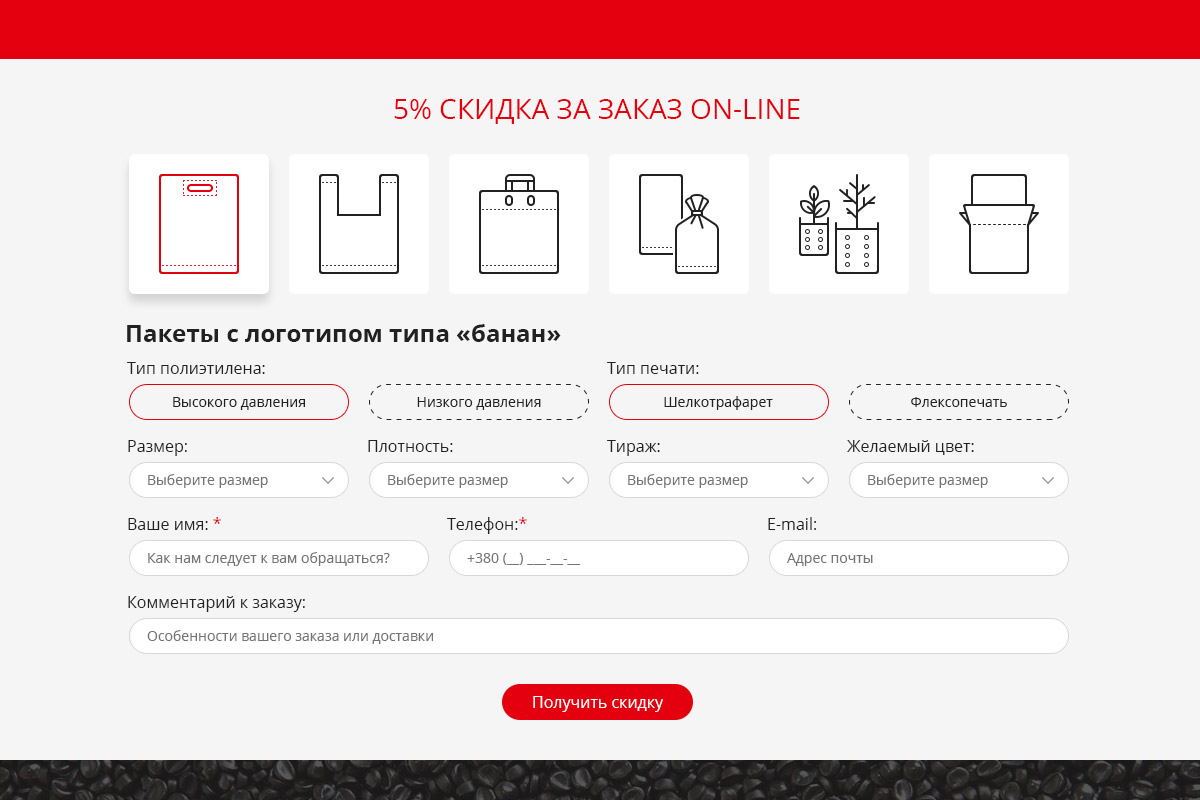Open the 'Размер' size dropdown
The height and width of the screenshot is (800, 1200).
coord(239,480)
